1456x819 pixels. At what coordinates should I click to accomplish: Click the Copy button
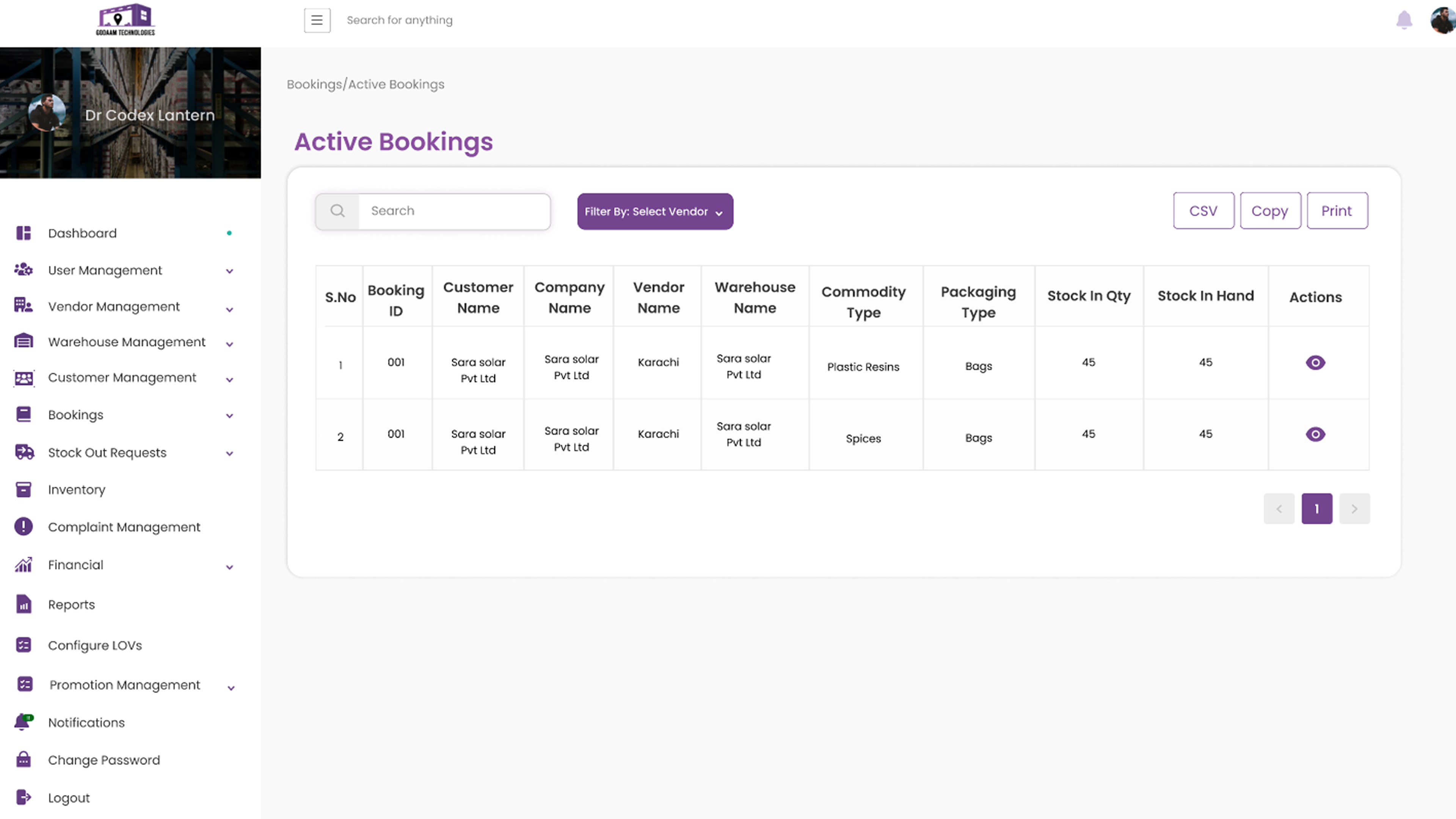(1270, 211)
